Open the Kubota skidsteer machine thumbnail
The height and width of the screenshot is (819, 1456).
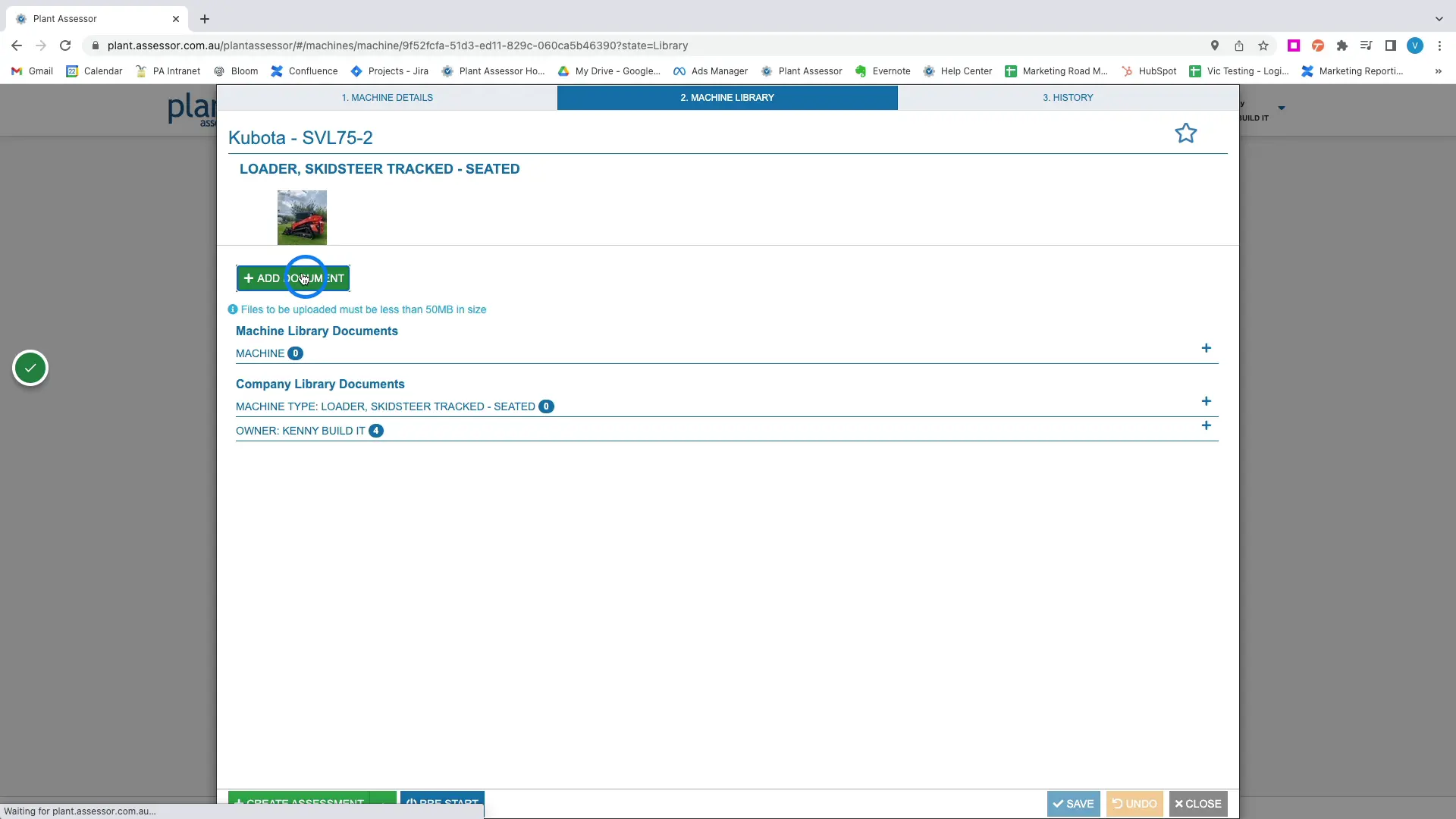tap(302, 218)
